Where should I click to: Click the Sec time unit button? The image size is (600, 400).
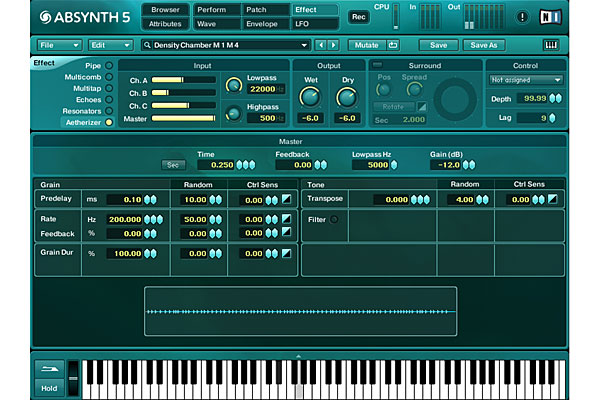[x=173, y=165]
